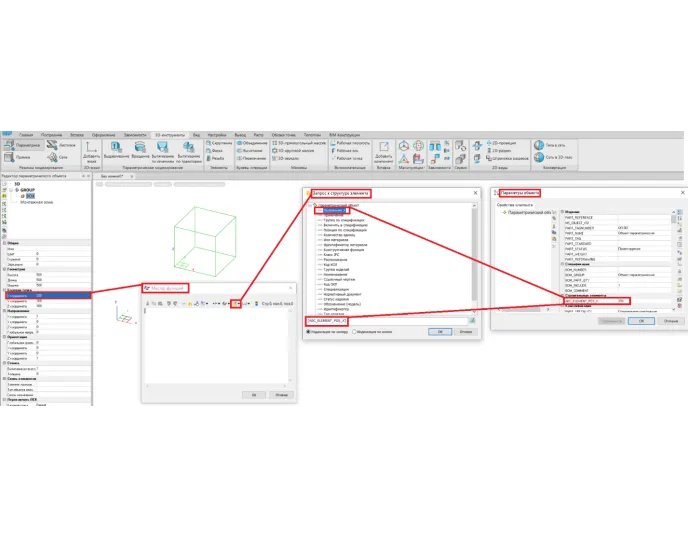Create a 2D-разрез section view
688x537 pixels.
499,150
